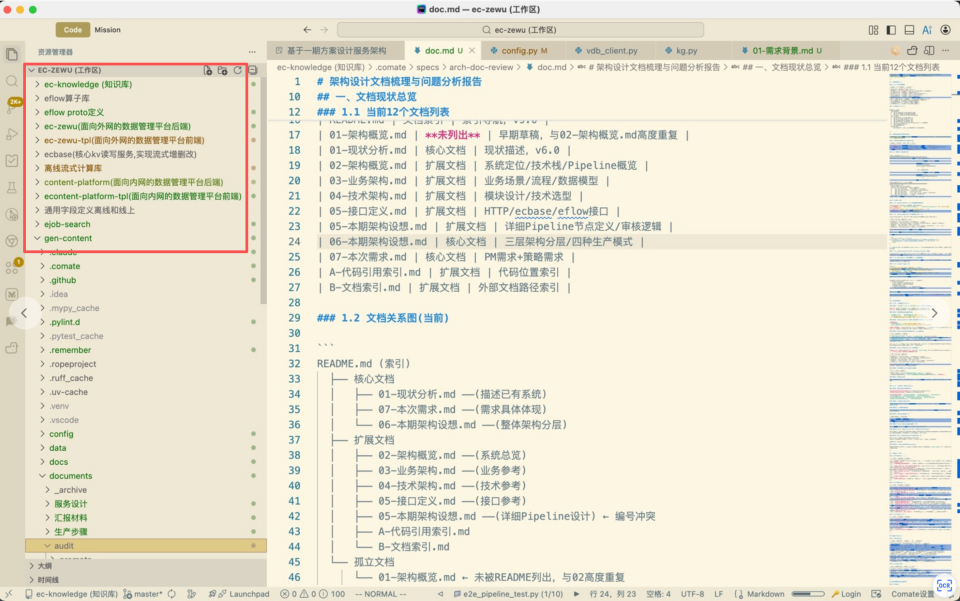Switch to Mission mode
Image resolution: width=960 pixels, height=601 pixels.
[107, 29]
